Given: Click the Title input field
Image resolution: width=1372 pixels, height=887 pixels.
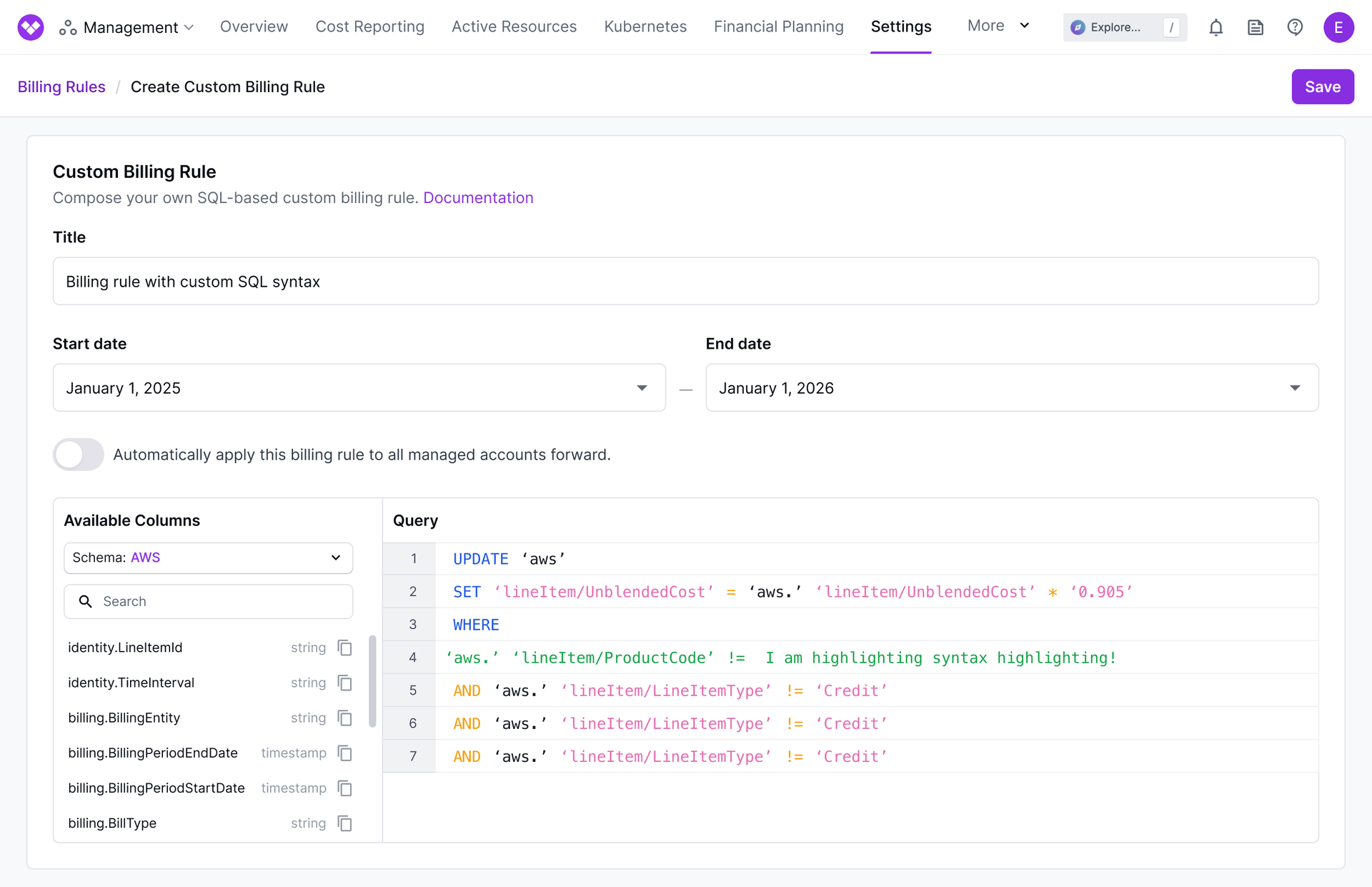Looking at the screenshot, I should click(685, 281).
